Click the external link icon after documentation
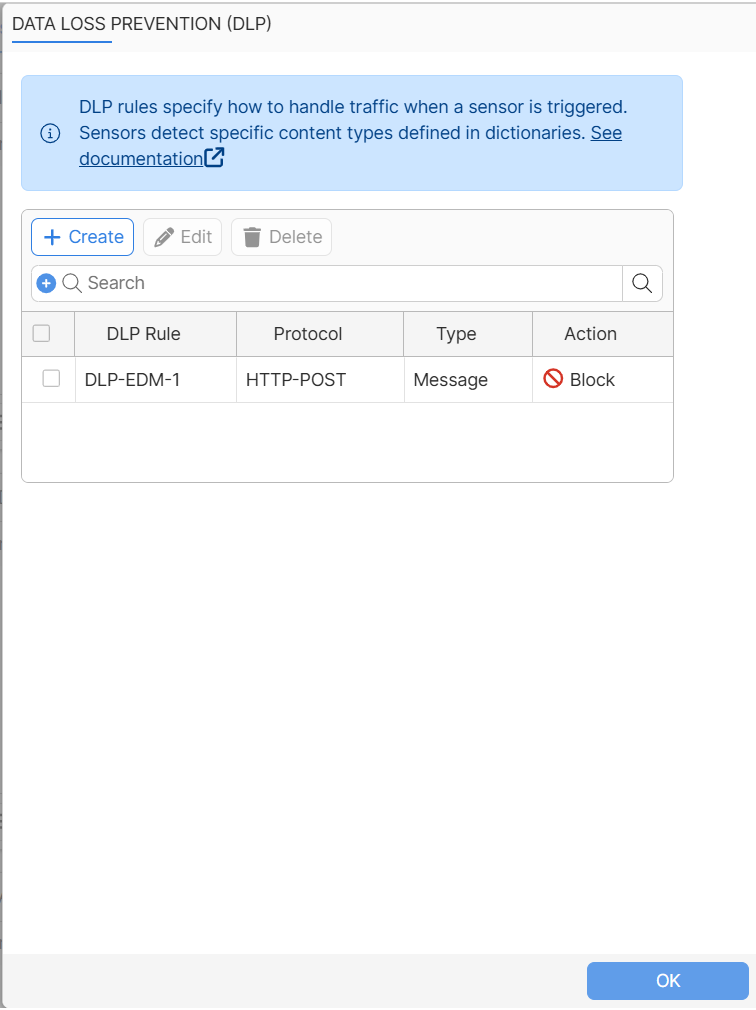756x1010 pixels. click(214, 158)
